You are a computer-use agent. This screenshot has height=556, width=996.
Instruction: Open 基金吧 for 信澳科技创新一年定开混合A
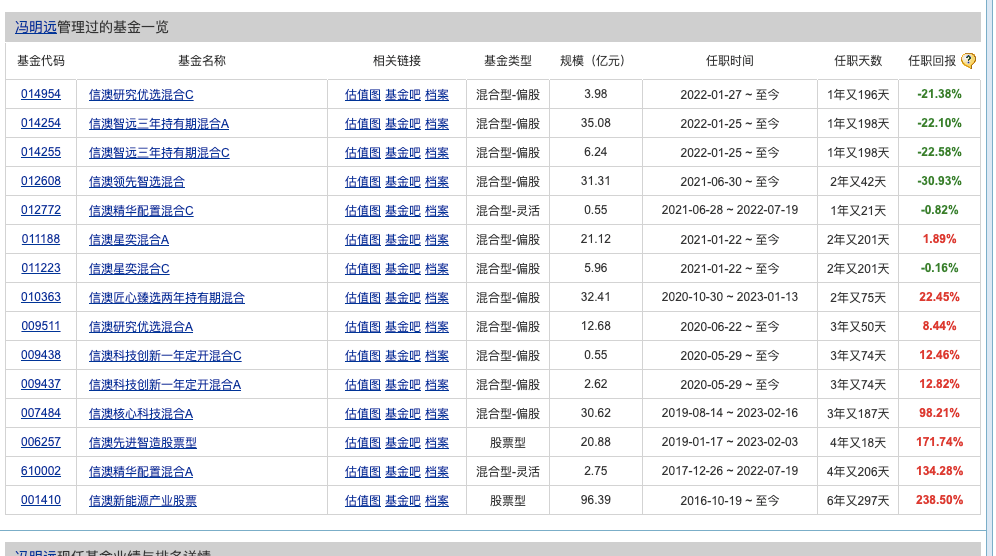(x=402, y=385)
